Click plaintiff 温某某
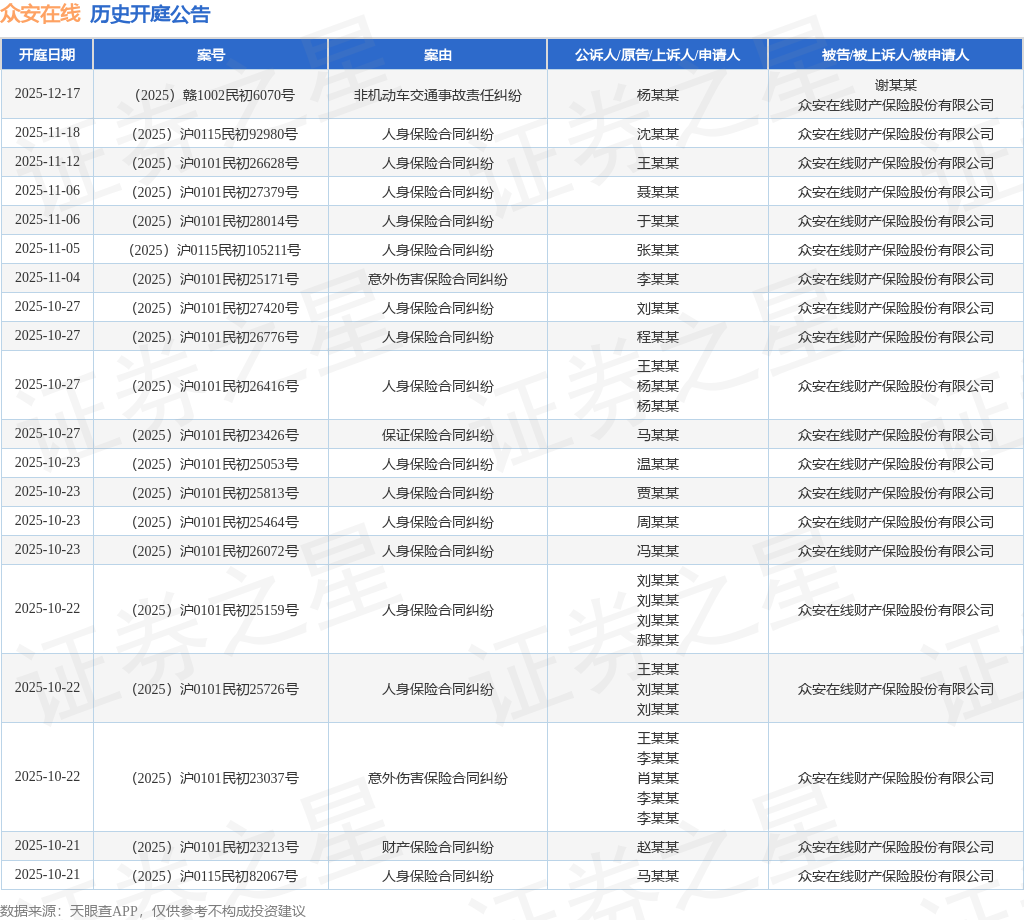The image size is (1024, 920). (x=658, y=464)
